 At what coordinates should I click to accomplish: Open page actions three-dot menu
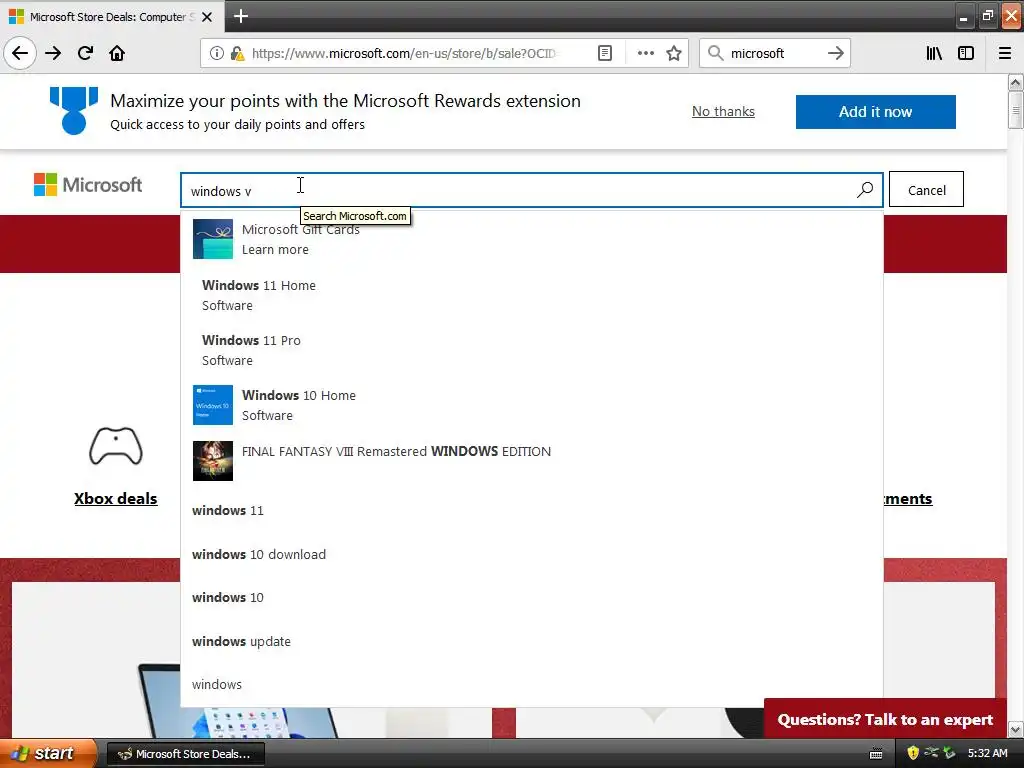click(645, 53)
